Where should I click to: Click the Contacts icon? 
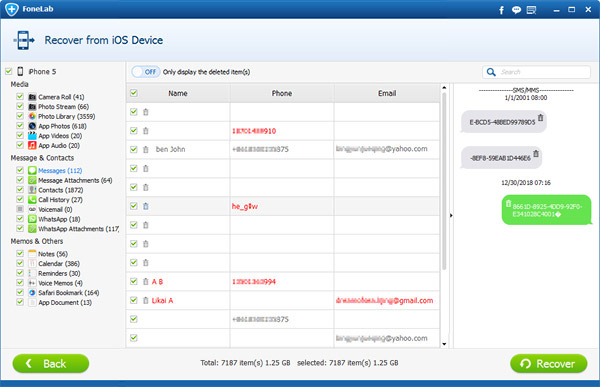click(x=32, y=190)
